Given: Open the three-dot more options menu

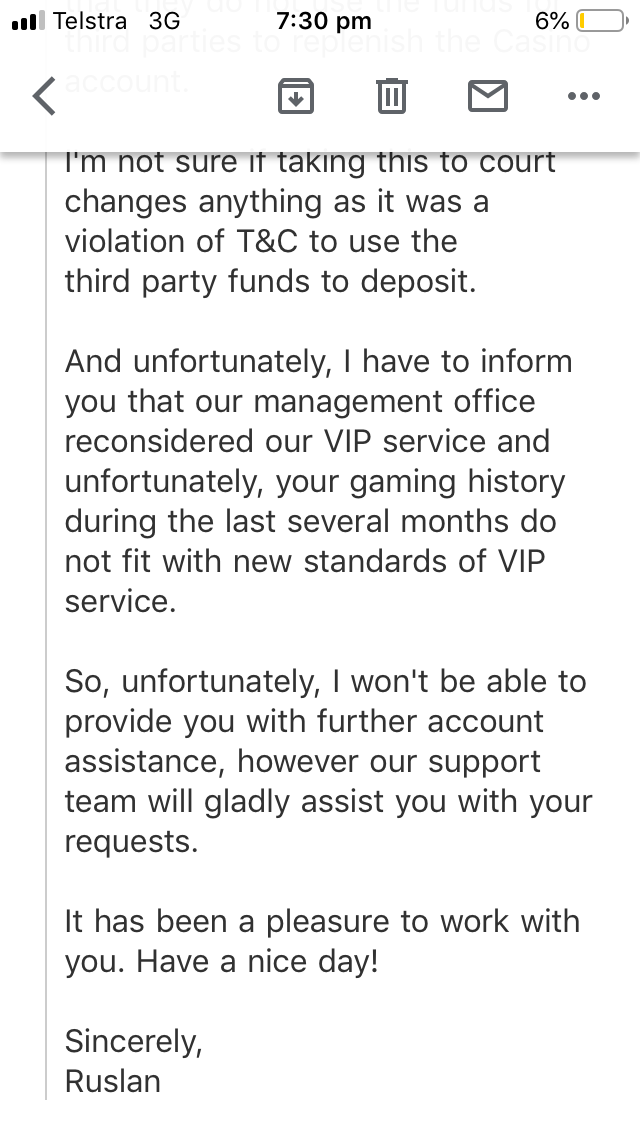Looking at the screenshot, I should 583,96.
